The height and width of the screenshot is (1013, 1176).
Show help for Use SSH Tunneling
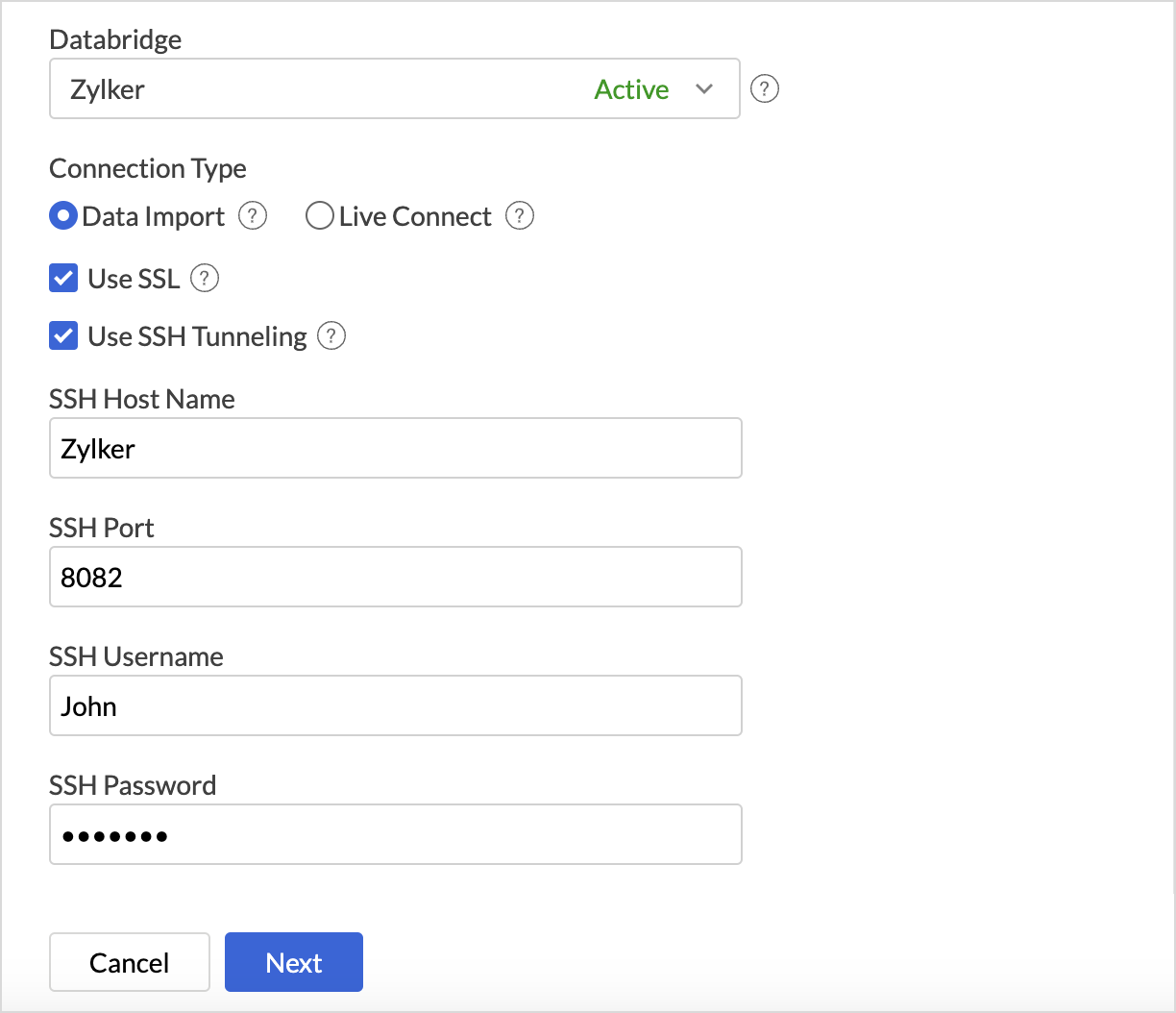coord(331,336)
